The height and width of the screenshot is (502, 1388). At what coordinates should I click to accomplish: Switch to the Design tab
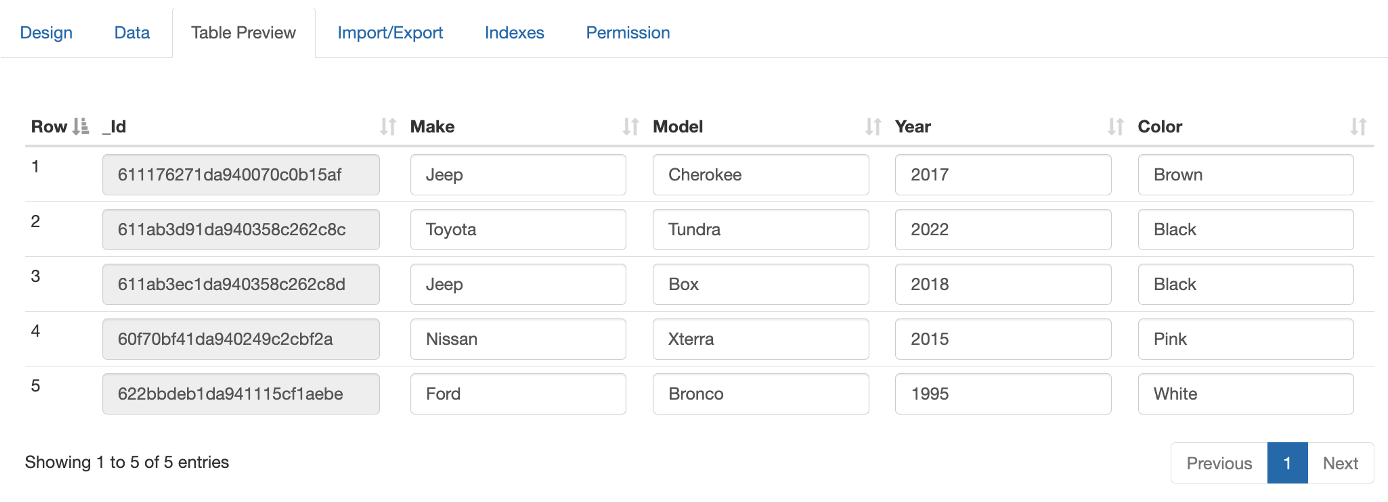pos(46,33)
